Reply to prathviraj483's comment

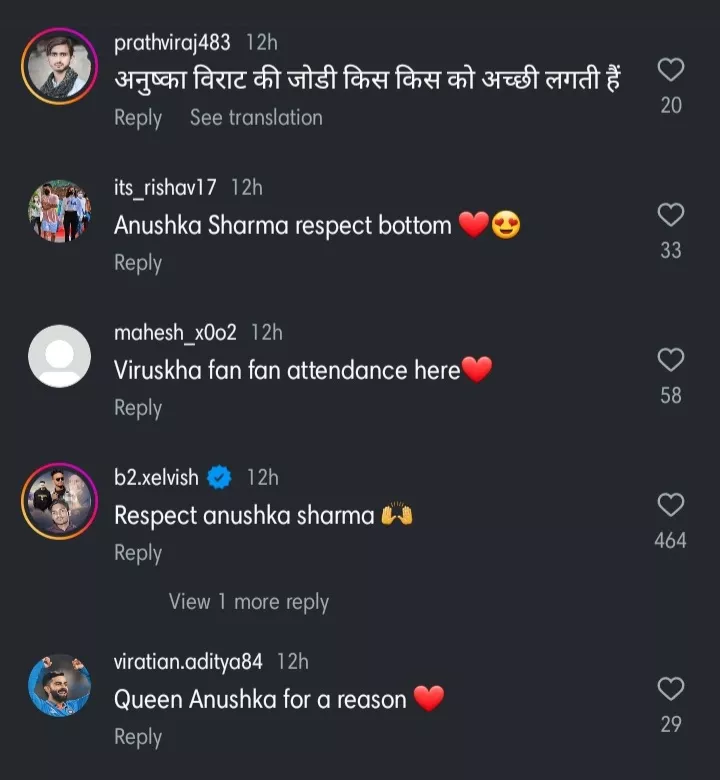click(x=138, y=118)
